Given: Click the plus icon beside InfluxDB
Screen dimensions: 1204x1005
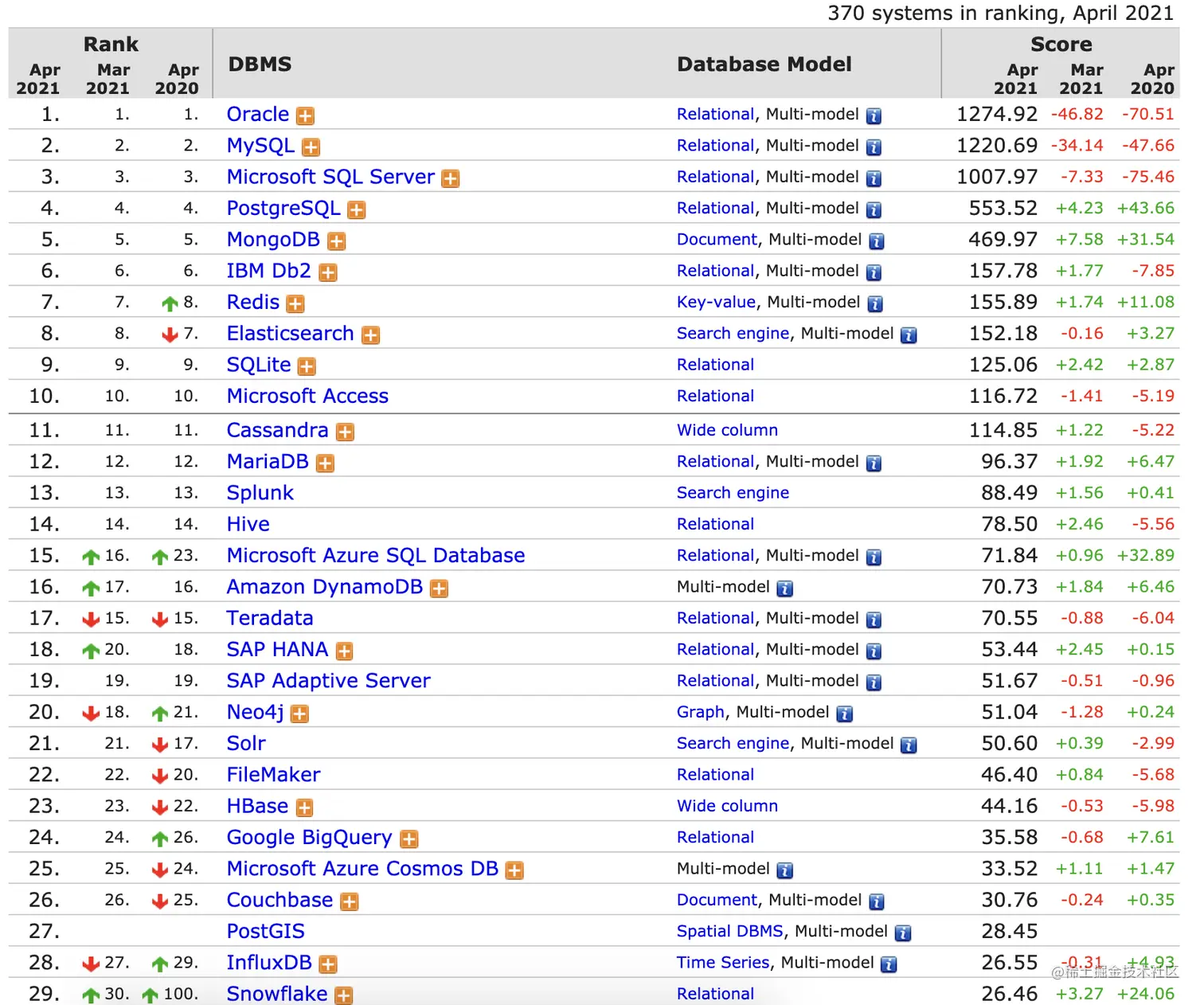Looking at the screenshot, I should click(x=328, y=964).
